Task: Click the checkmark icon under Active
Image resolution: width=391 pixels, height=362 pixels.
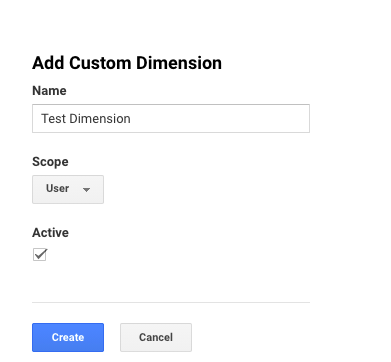Action: [x=40, y=254]
